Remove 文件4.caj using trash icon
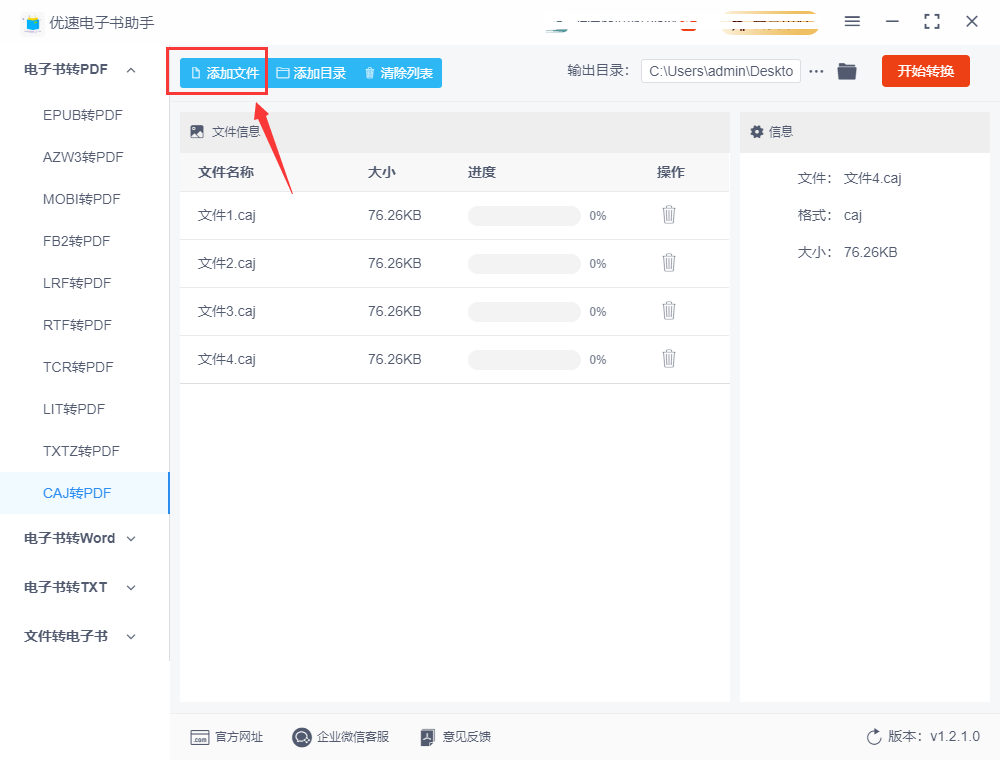 (x=668, y=358)
